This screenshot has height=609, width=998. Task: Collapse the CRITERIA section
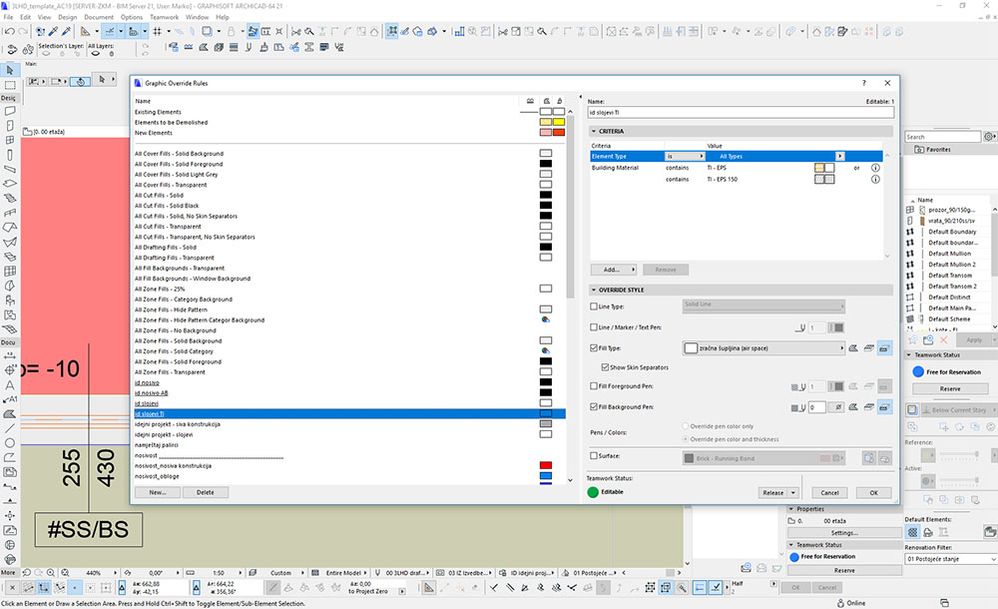coord(594,131)
